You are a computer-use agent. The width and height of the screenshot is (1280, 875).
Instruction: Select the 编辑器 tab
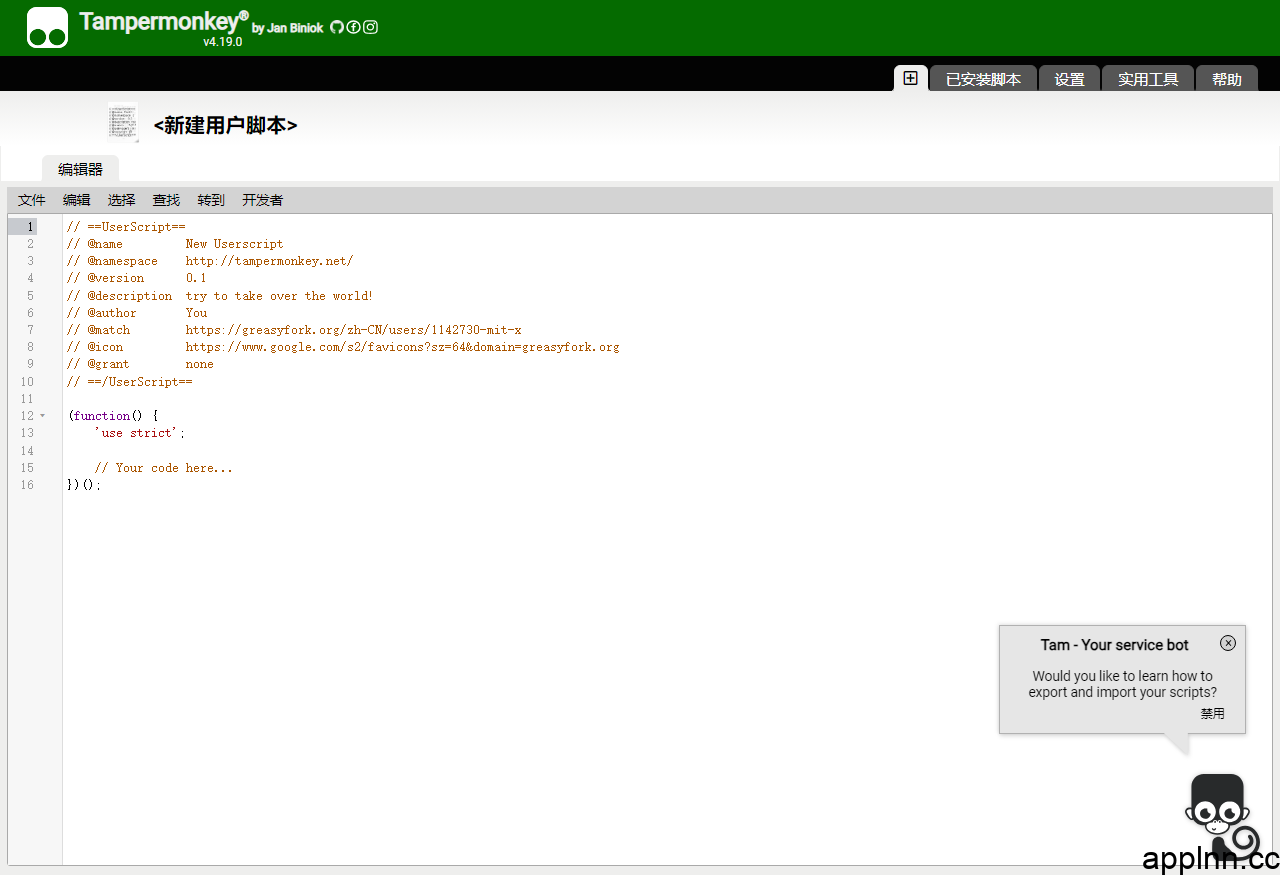(x=80, y=169)
